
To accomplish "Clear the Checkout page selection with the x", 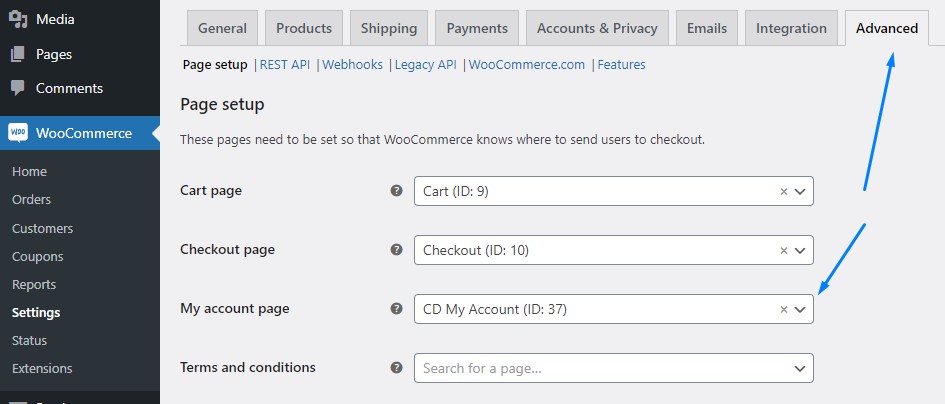I will click(x=783, y=250).
